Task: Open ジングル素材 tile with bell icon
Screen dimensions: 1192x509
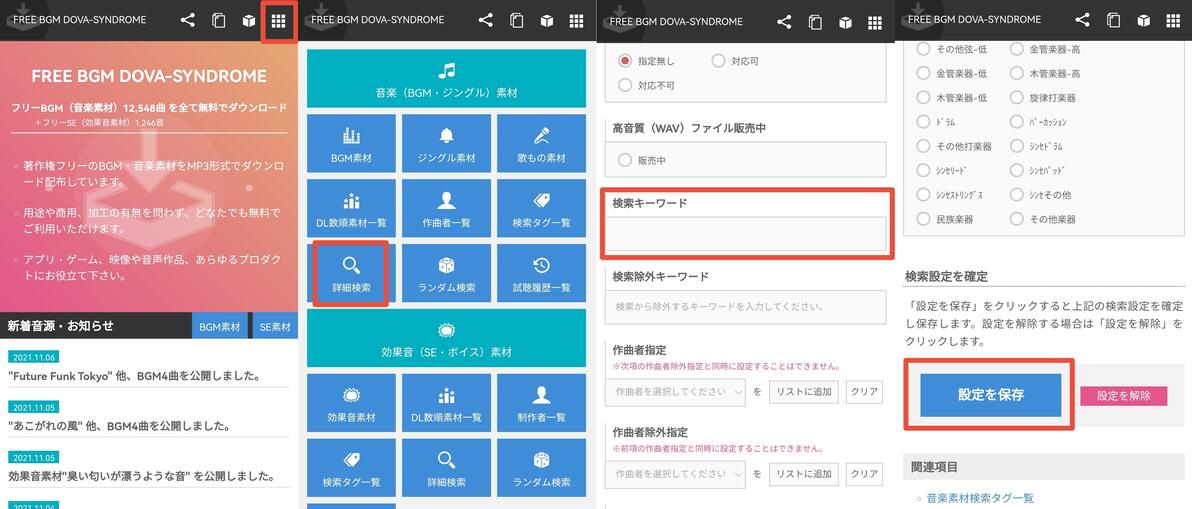Action: coord(446,144)
